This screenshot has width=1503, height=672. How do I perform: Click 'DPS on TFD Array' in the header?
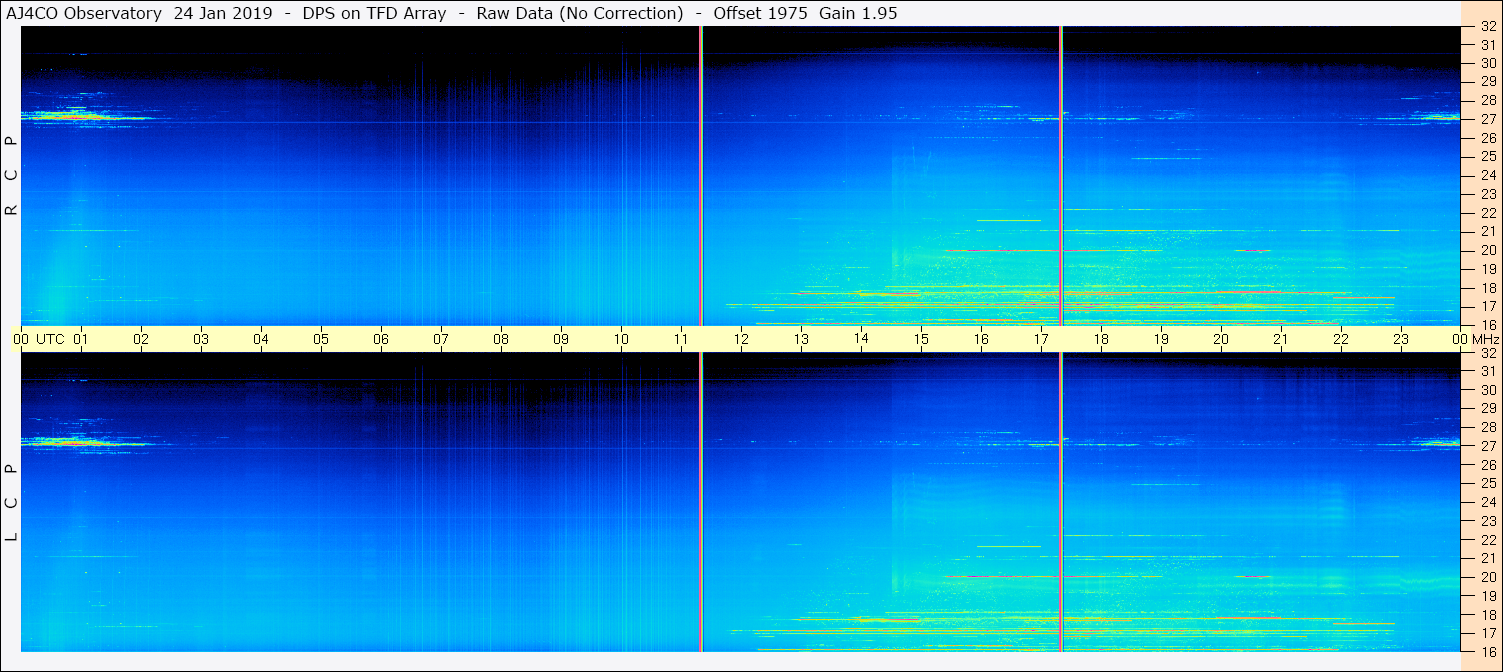[374, 13]
